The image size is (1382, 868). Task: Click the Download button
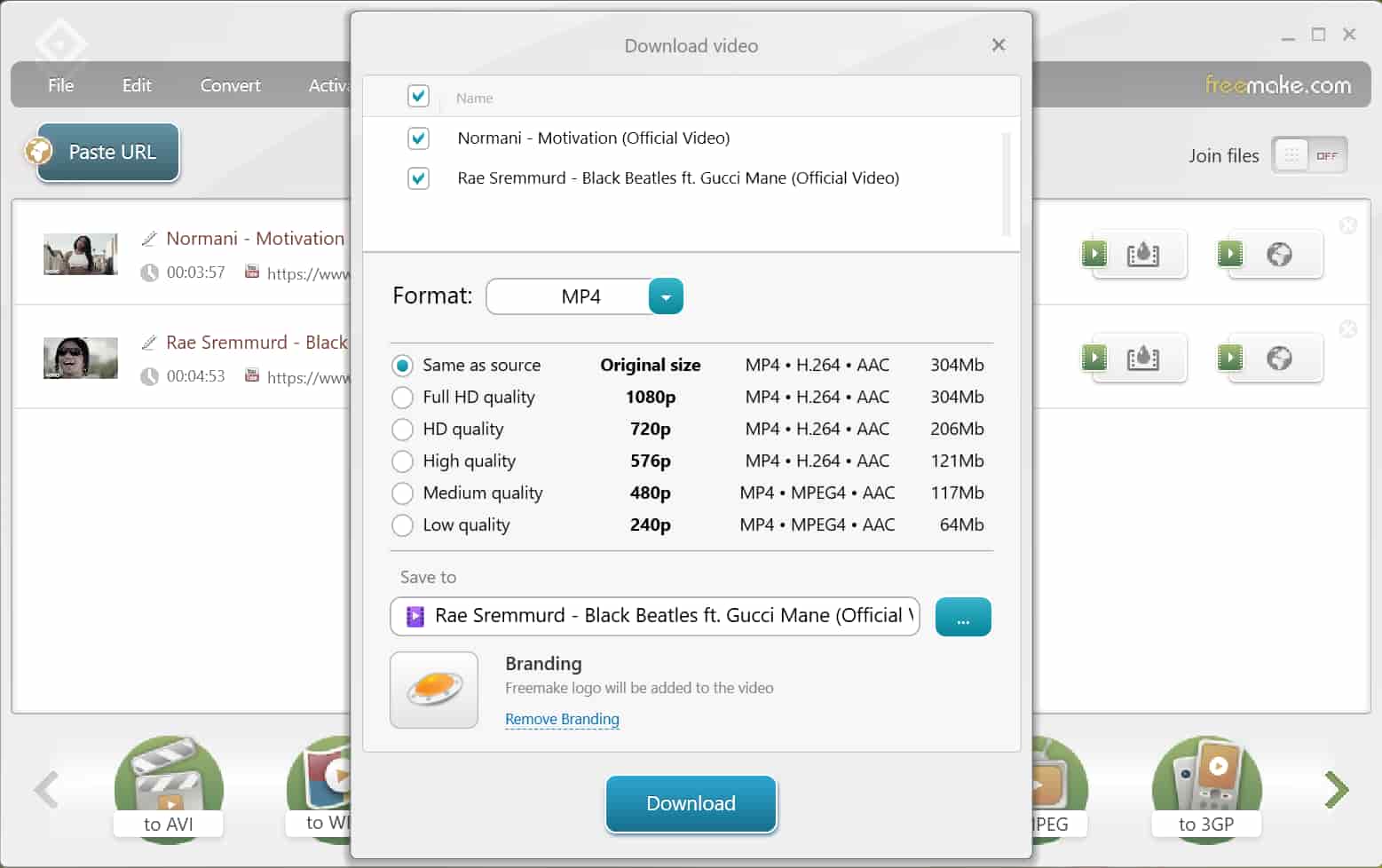click(x=691, y=803)
